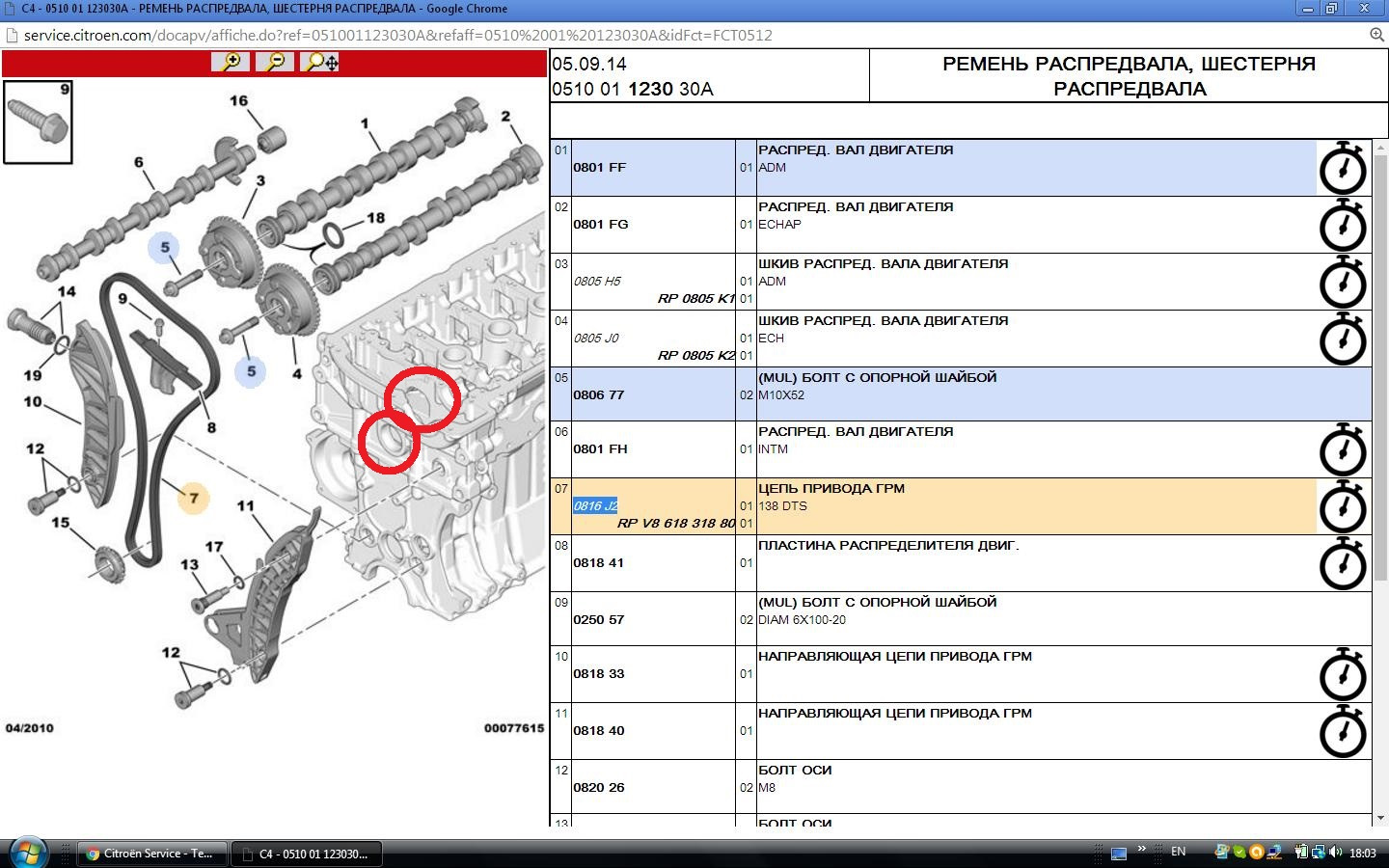Image resolution: width=1389 pixels, height=868 pixels.
Task: Zoom in on the parts diagram
Action: [x=231, y=63]
